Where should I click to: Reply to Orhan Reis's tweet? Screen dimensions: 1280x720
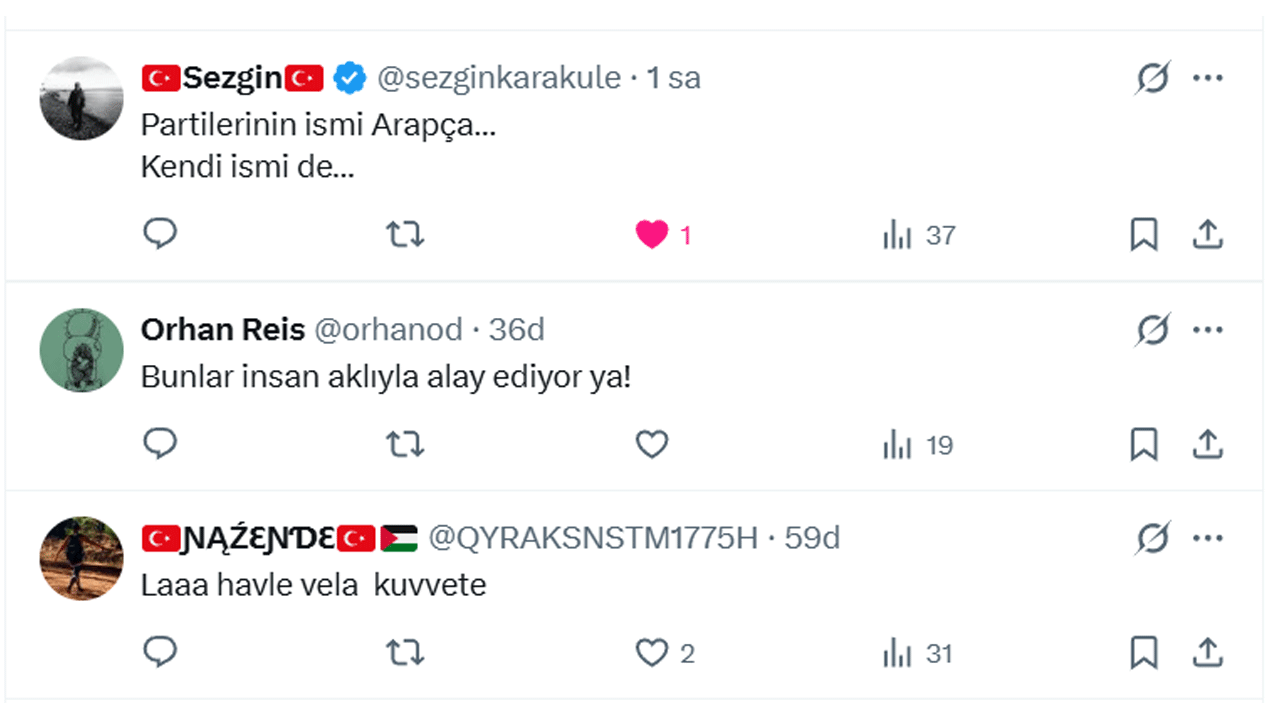(x=160, y=444)
